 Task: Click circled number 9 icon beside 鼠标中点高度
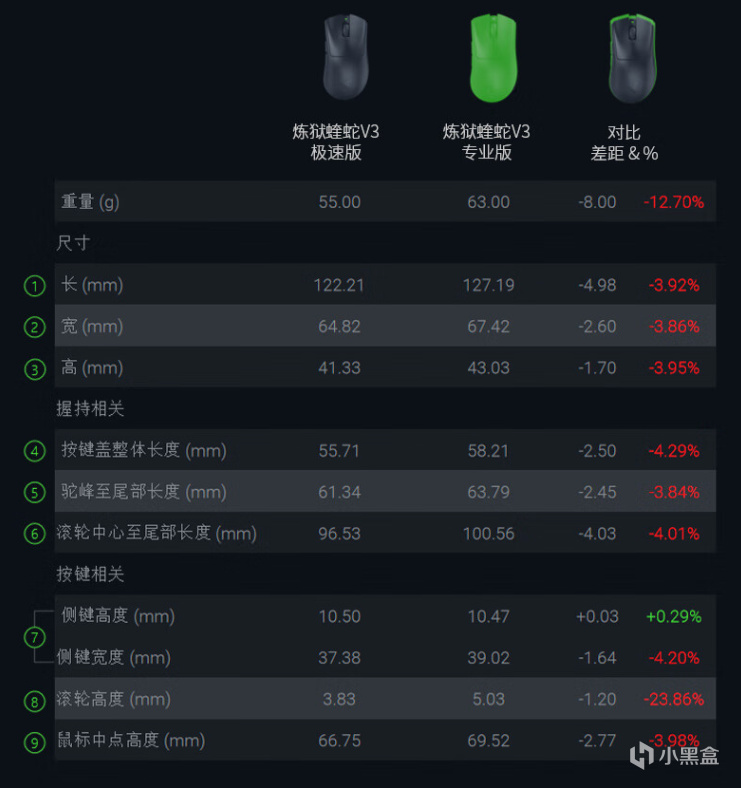pyautogui.click(x=35, y=742)
